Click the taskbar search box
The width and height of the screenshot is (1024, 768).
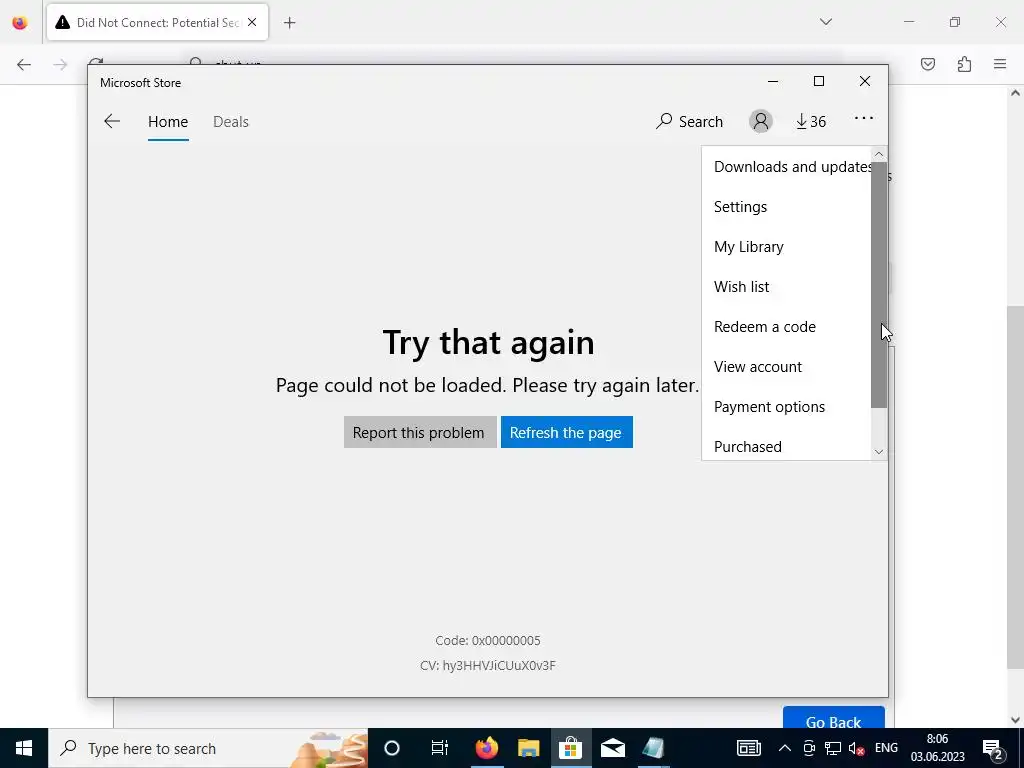pos(208,748)
